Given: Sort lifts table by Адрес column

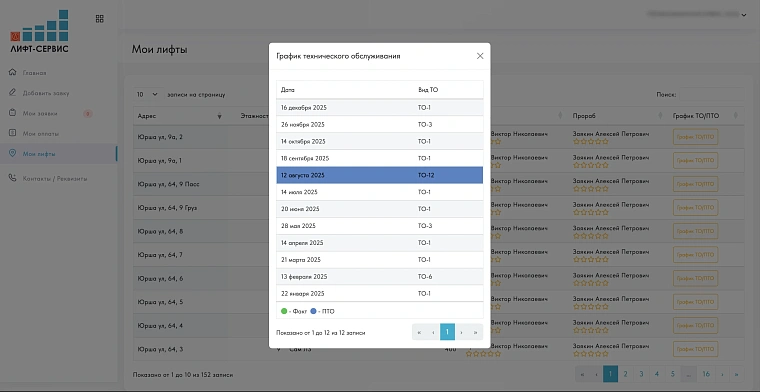Looking at the screenshot, I should pyautogui.click(x=179, y=116).
